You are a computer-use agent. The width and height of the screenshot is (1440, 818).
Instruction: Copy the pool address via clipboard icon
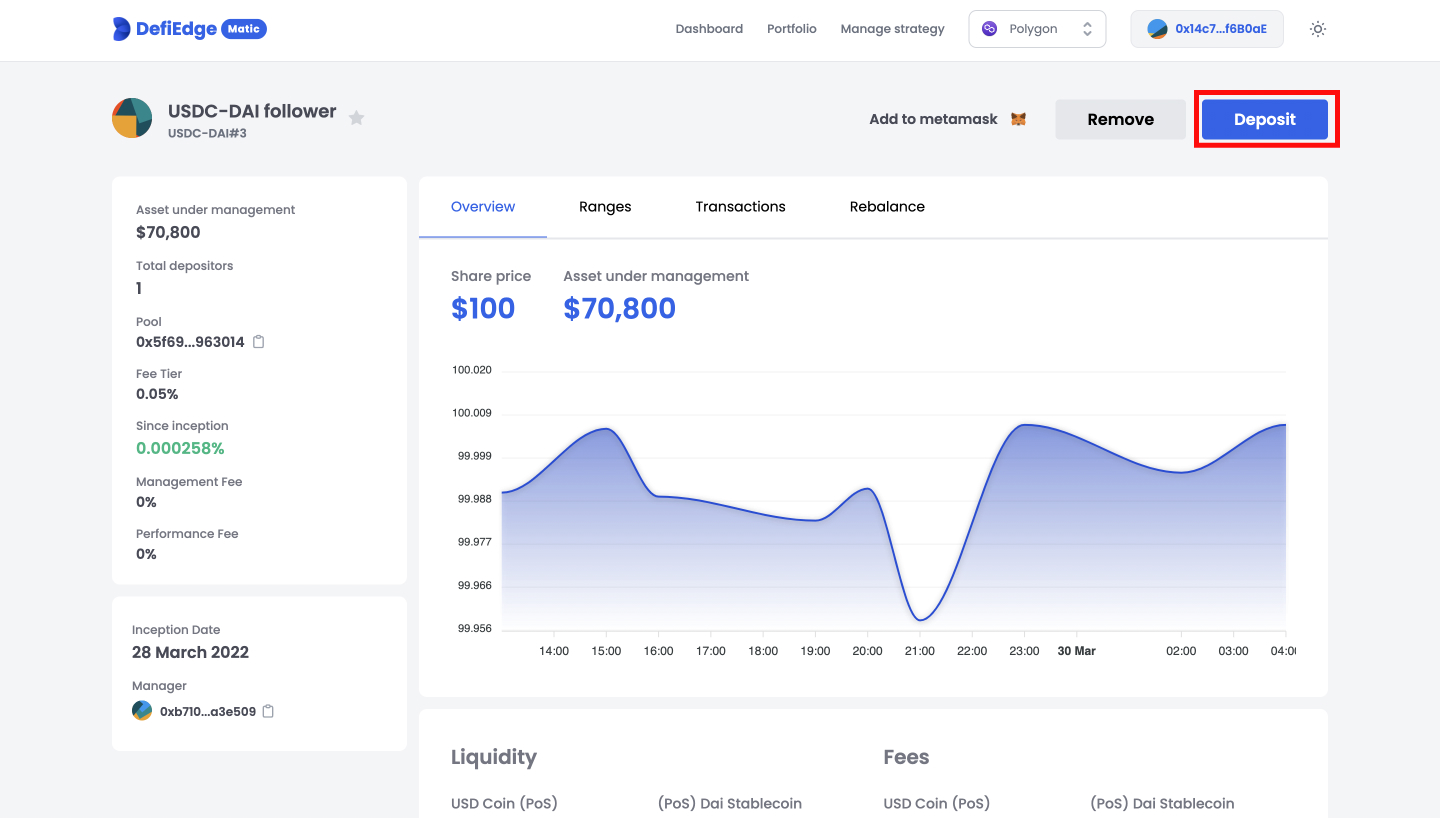(x=259, y=342)
